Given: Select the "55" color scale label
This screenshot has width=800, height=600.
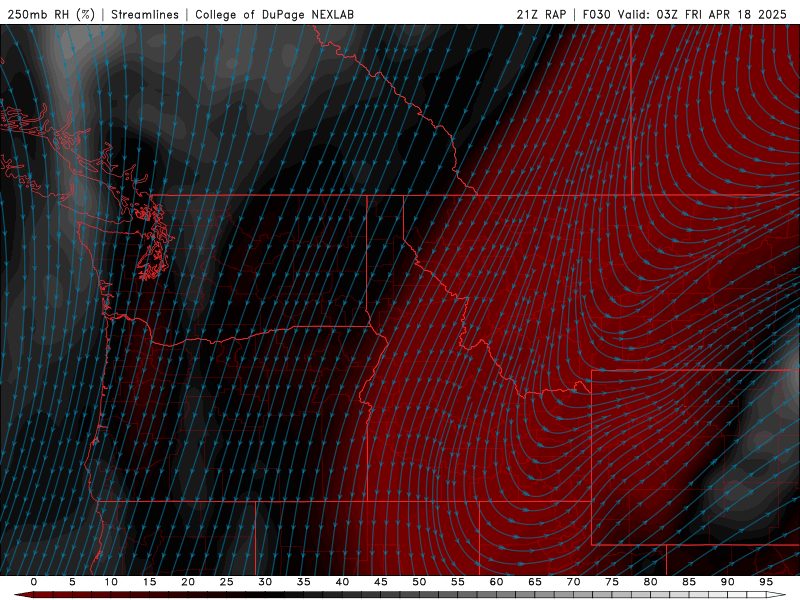Looking at the screenshot, I should tap(458, 582).
